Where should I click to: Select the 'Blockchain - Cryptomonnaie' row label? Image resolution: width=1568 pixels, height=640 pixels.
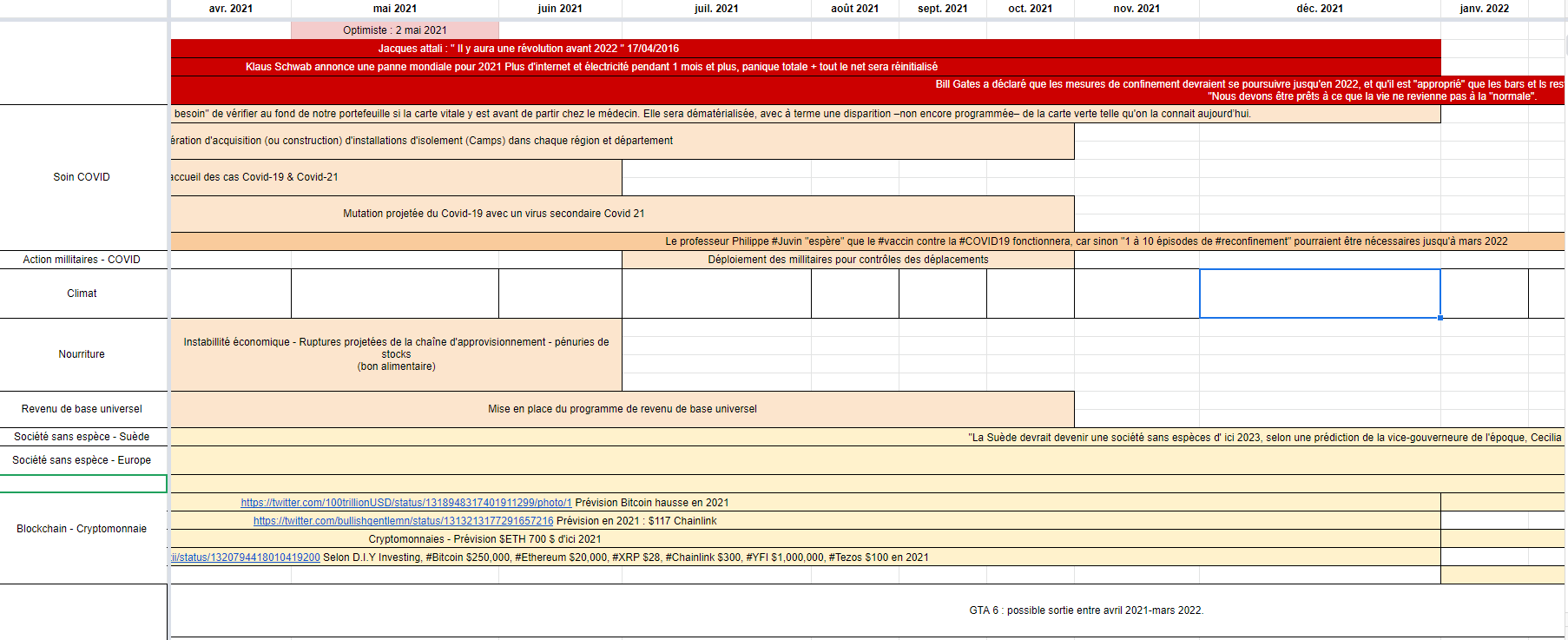click(82, 529)
